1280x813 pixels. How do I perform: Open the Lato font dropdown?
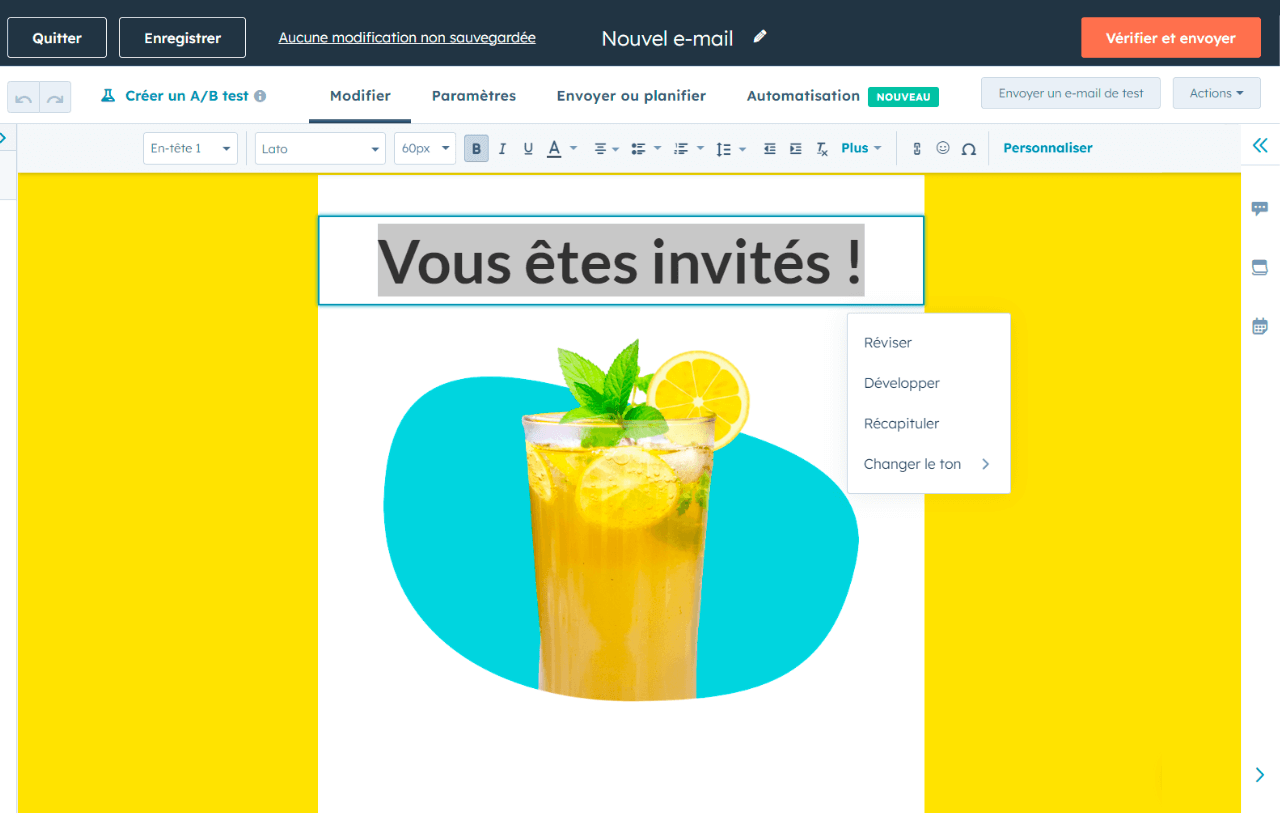(320, 148)
